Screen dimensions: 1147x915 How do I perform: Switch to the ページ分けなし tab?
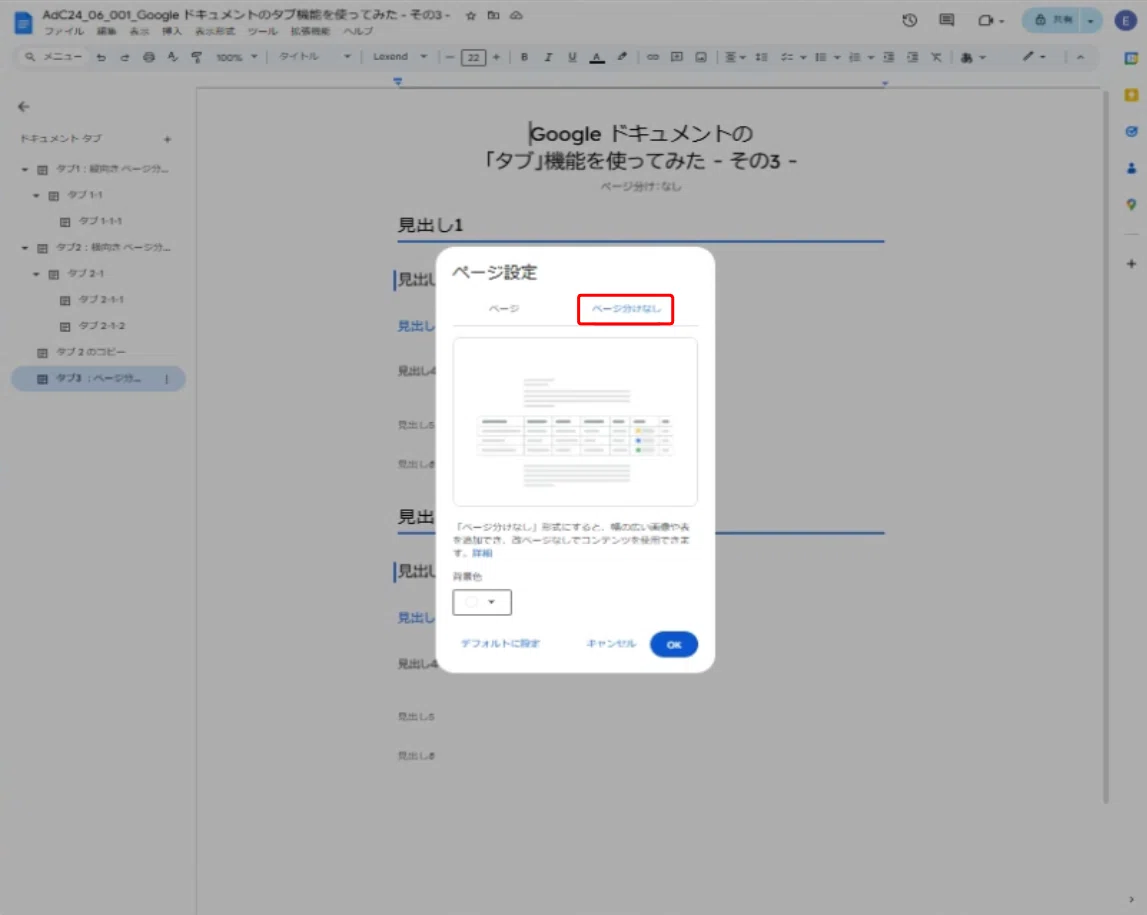tap(626, 309)
